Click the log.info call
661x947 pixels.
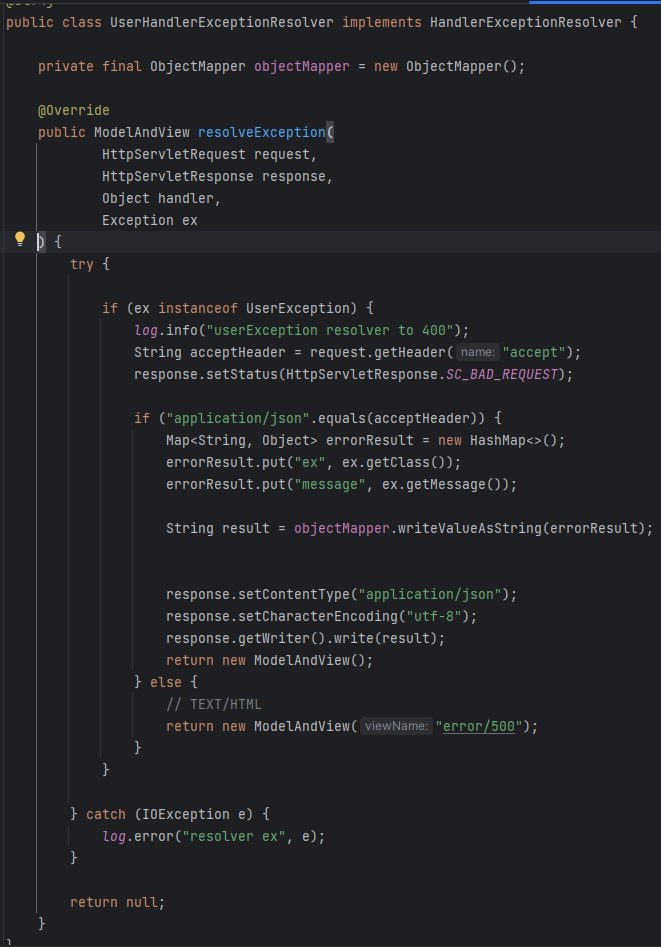pyautogui.click(x=166, y=330)
